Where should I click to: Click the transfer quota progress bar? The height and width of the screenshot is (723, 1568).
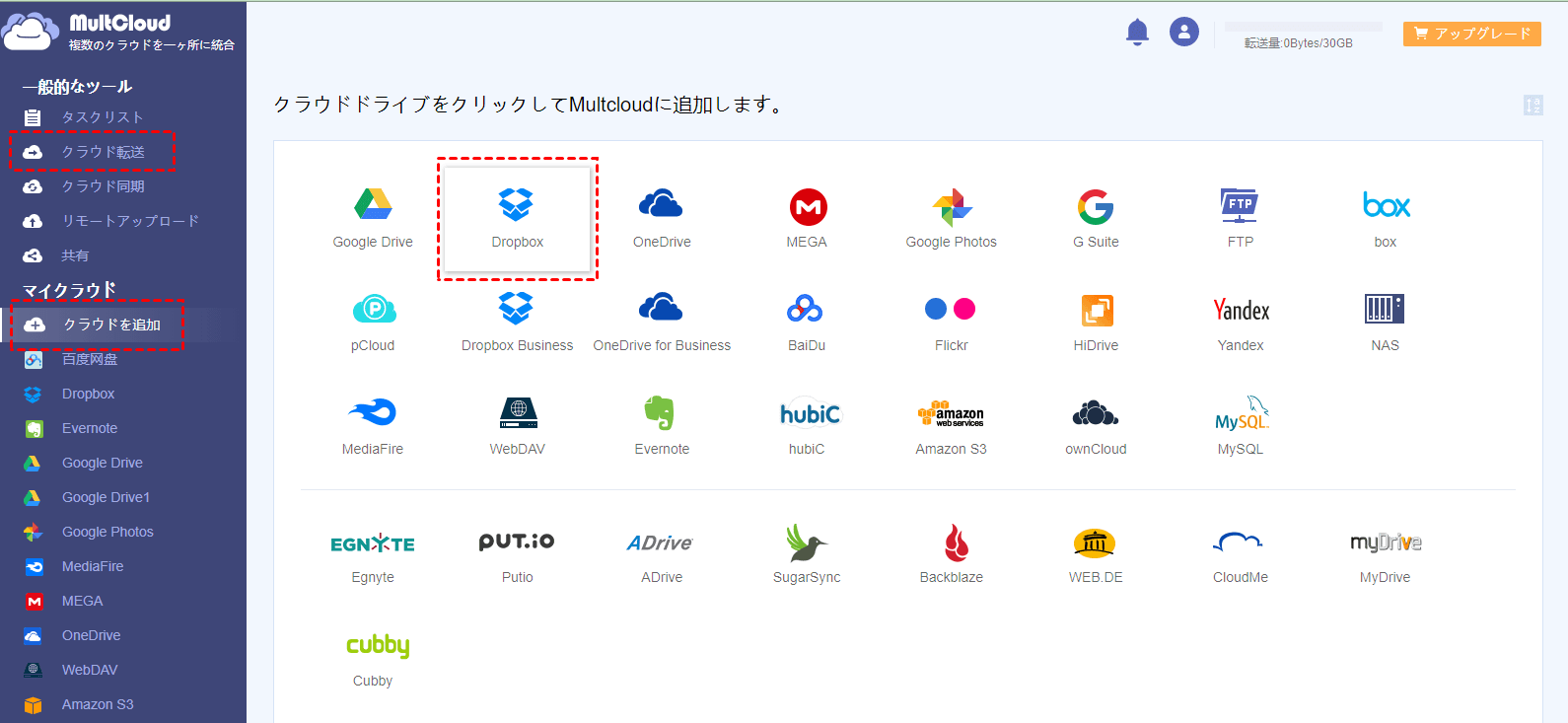[x=1303, y=27]
